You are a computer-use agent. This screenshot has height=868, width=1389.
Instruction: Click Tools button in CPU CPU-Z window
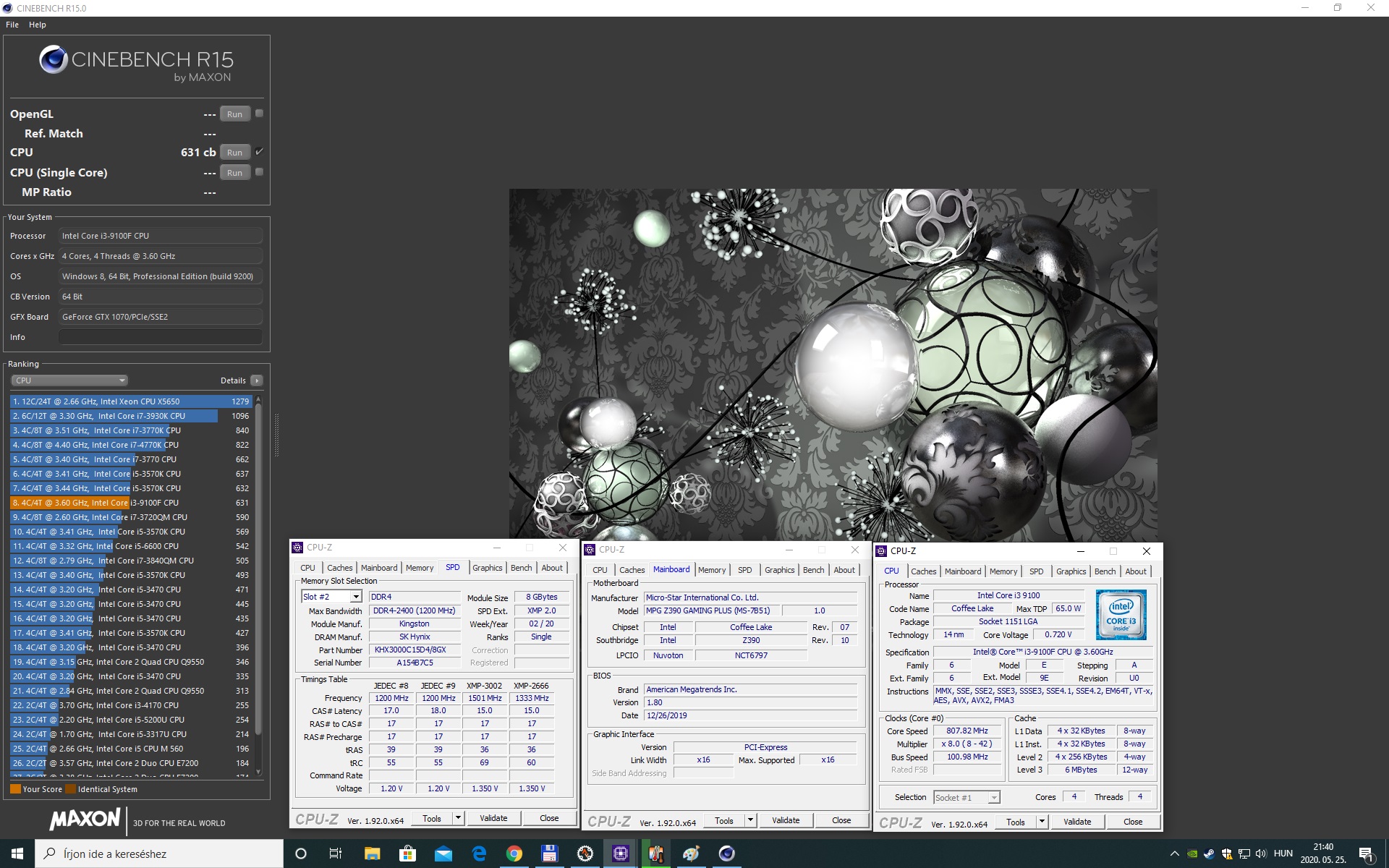click(x=1016, y=822)
